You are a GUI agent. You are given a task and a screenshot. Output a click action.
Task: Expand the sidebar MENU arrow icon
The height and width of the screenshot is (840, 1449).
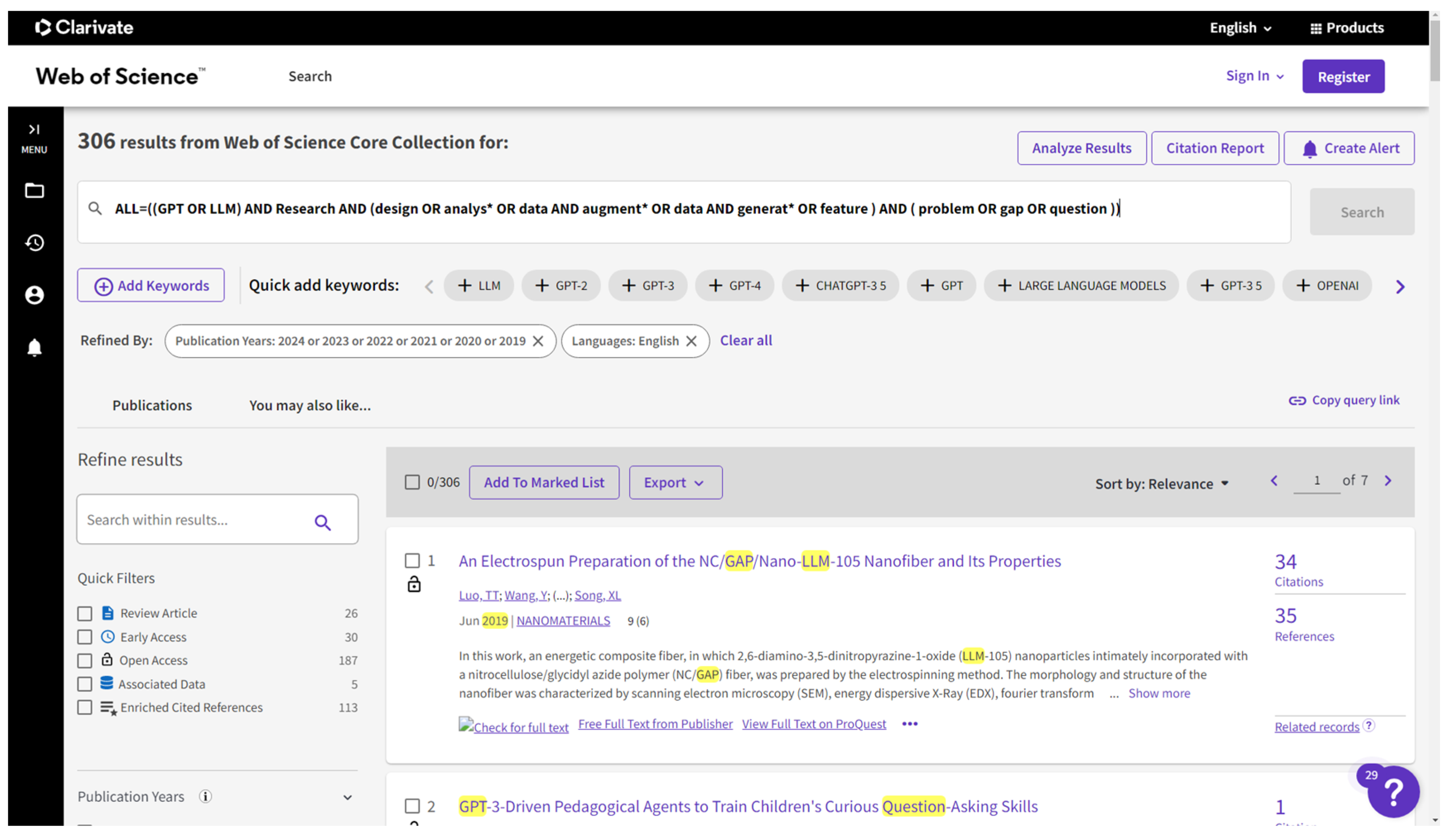pyautogui.click(x=34, y=129)
